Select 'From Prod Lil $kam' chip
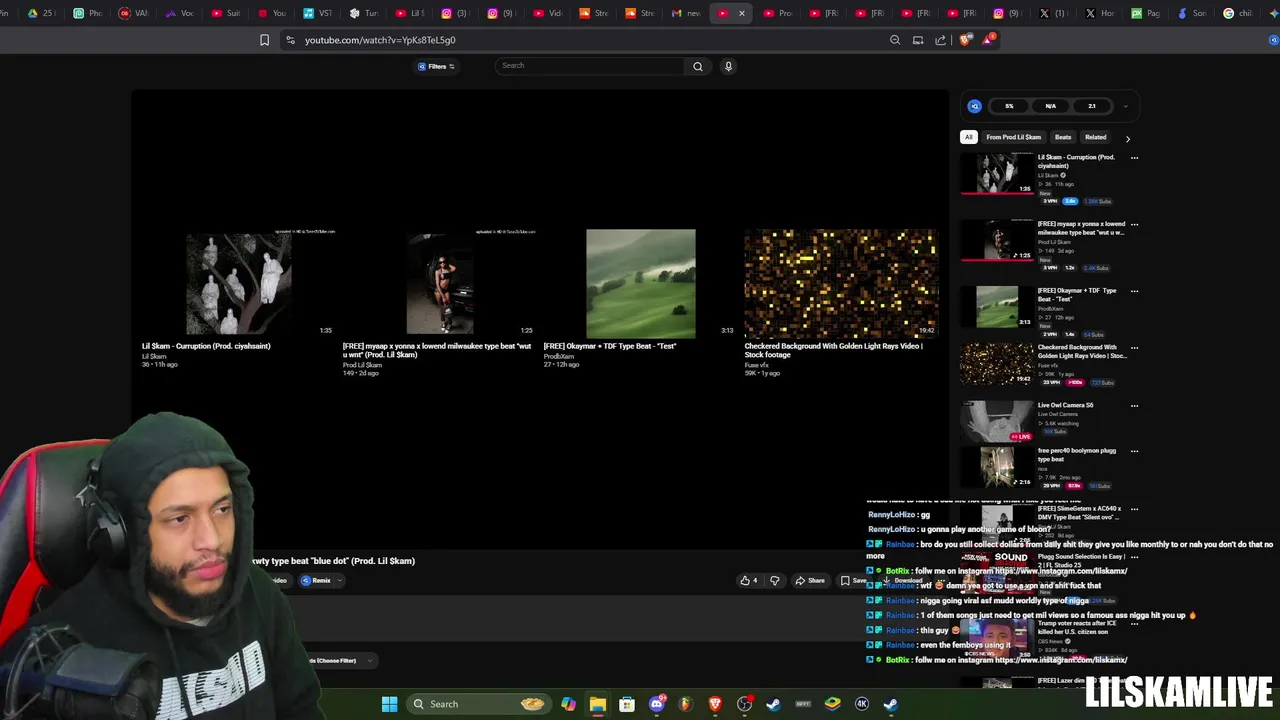This screenshot has height=720, width=1280. (1013, 137)
